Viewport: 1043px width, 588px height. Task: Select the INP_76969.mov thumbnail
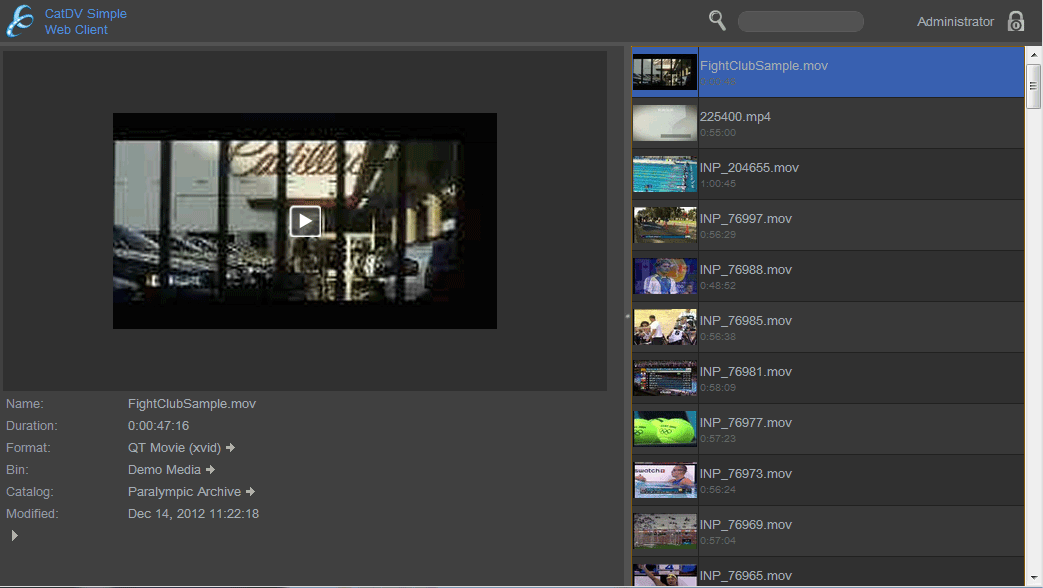(x=665, y=531)
